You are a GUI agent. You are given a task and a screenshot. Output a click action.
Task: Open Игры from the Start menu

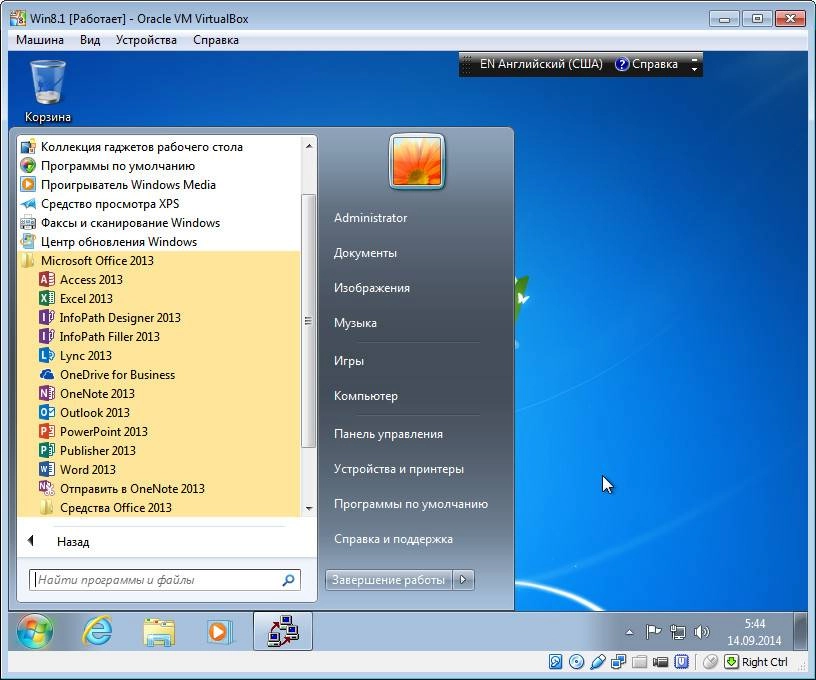tap(349, 361)
